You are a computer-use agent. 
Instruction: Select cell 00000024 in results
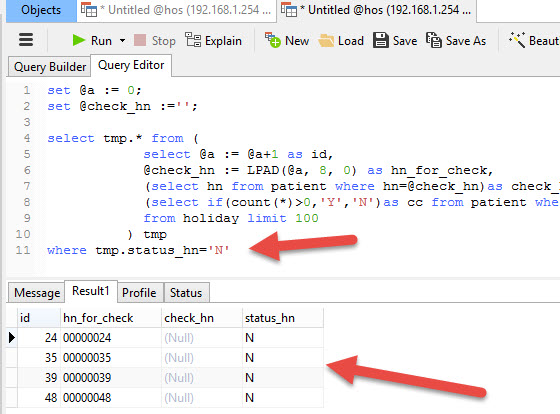111,338
